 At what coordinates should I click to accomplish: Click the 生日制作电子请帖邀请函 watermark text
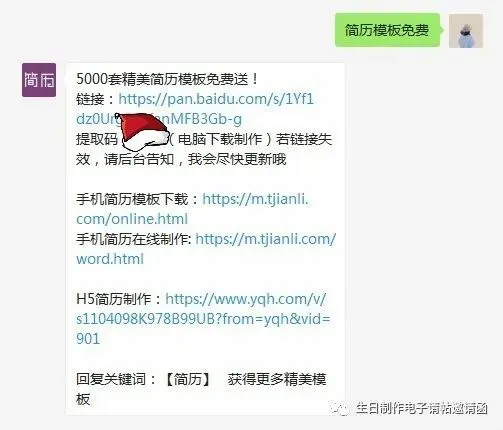click(421, 408)
